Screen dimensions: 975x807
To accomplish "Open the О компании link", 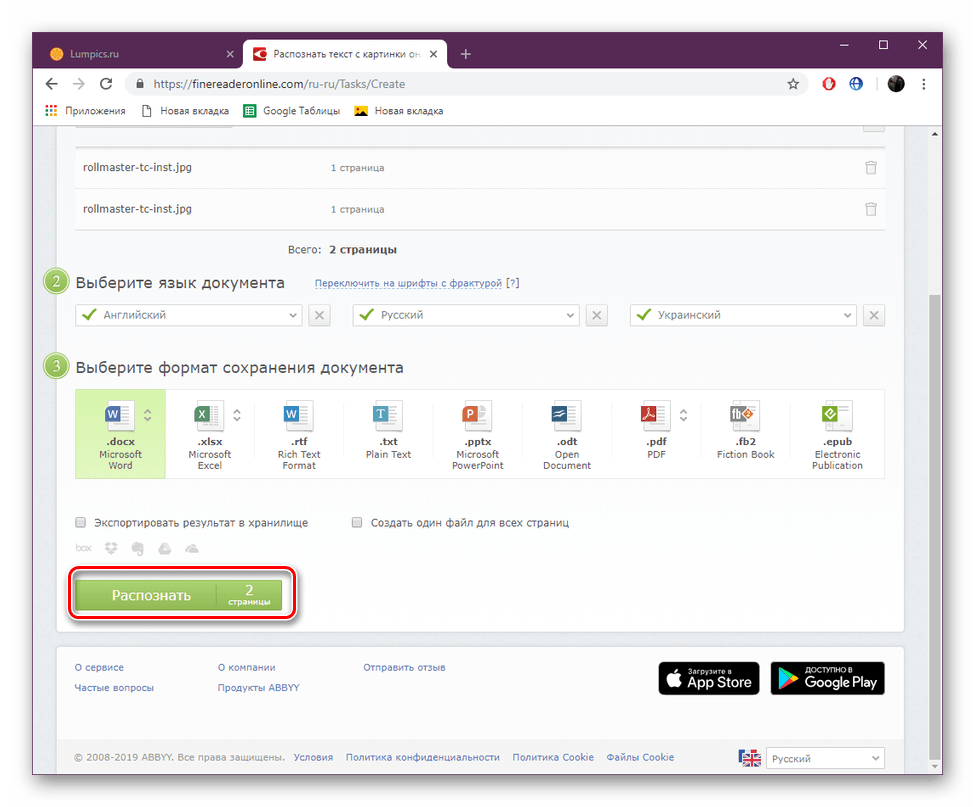I will (246, 667).
